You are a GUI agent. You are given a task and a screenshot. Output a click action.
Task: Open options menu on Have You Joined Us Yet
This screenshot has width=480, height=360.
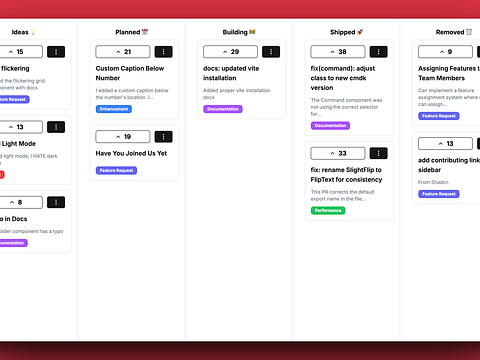tap(163, 137)
